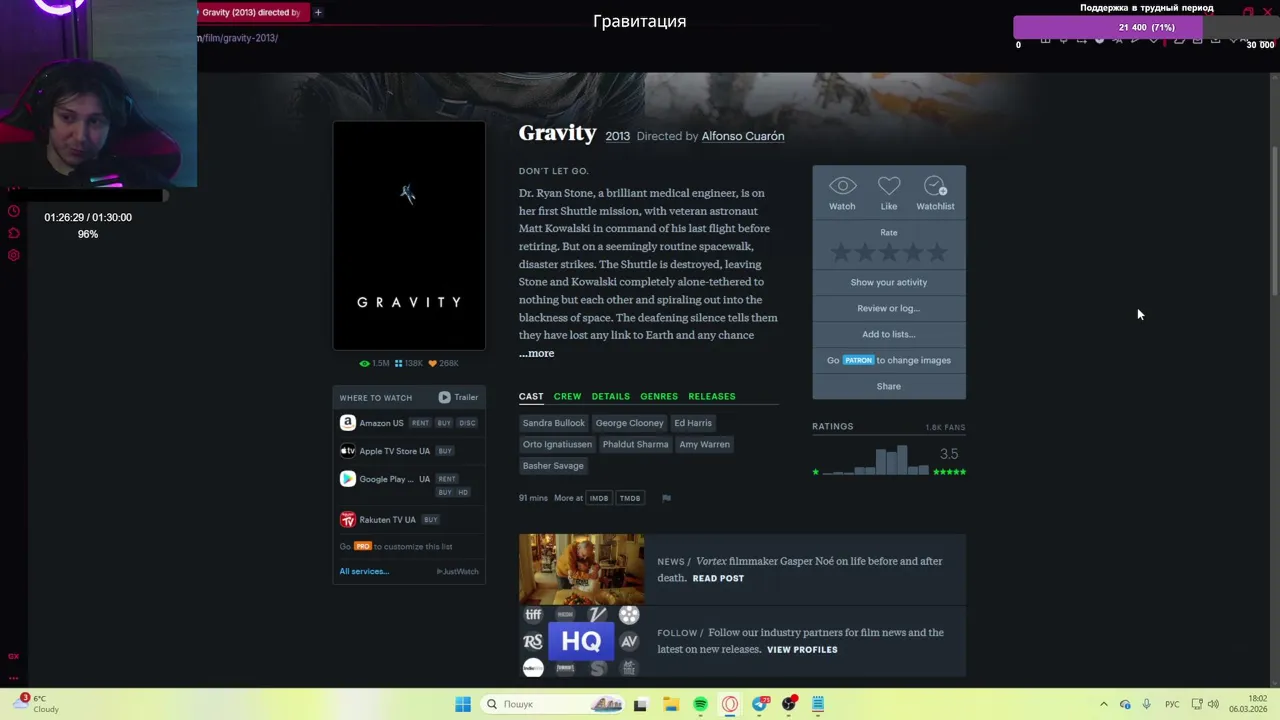Switch to the Releases tab

[712, 396]
